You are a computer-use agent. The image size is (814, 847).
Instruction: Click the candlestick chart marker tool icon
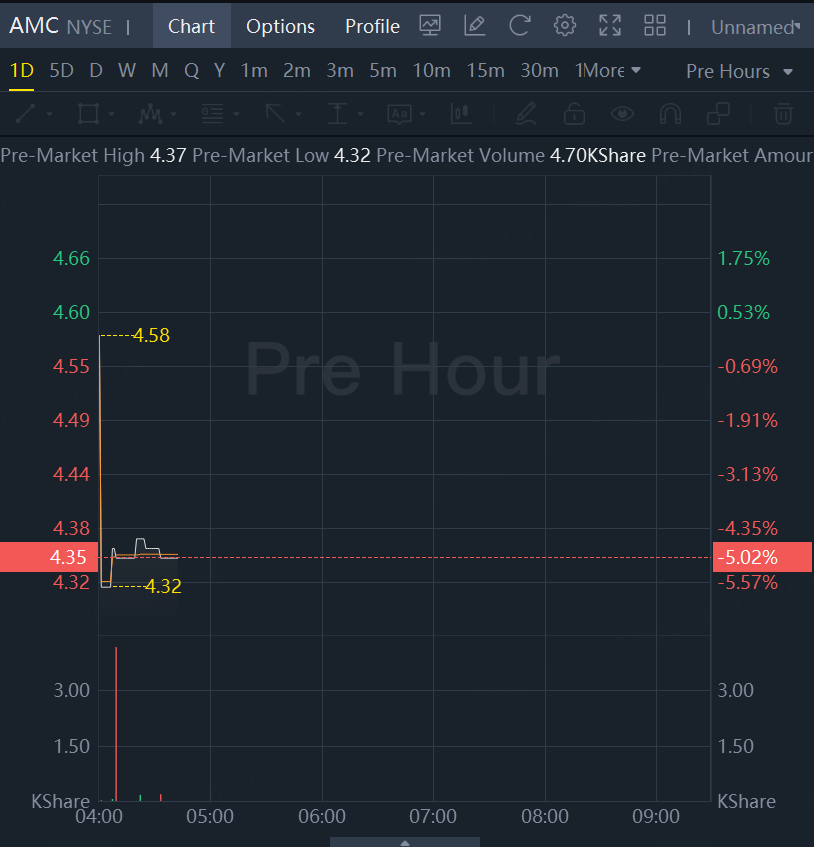coord(461,114)
